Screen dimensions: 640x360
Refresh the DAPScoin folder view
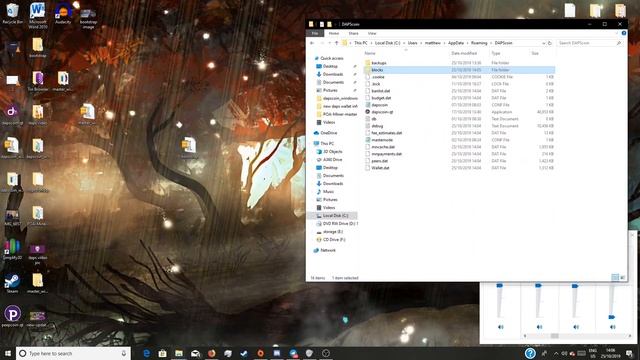pos(550,43)
